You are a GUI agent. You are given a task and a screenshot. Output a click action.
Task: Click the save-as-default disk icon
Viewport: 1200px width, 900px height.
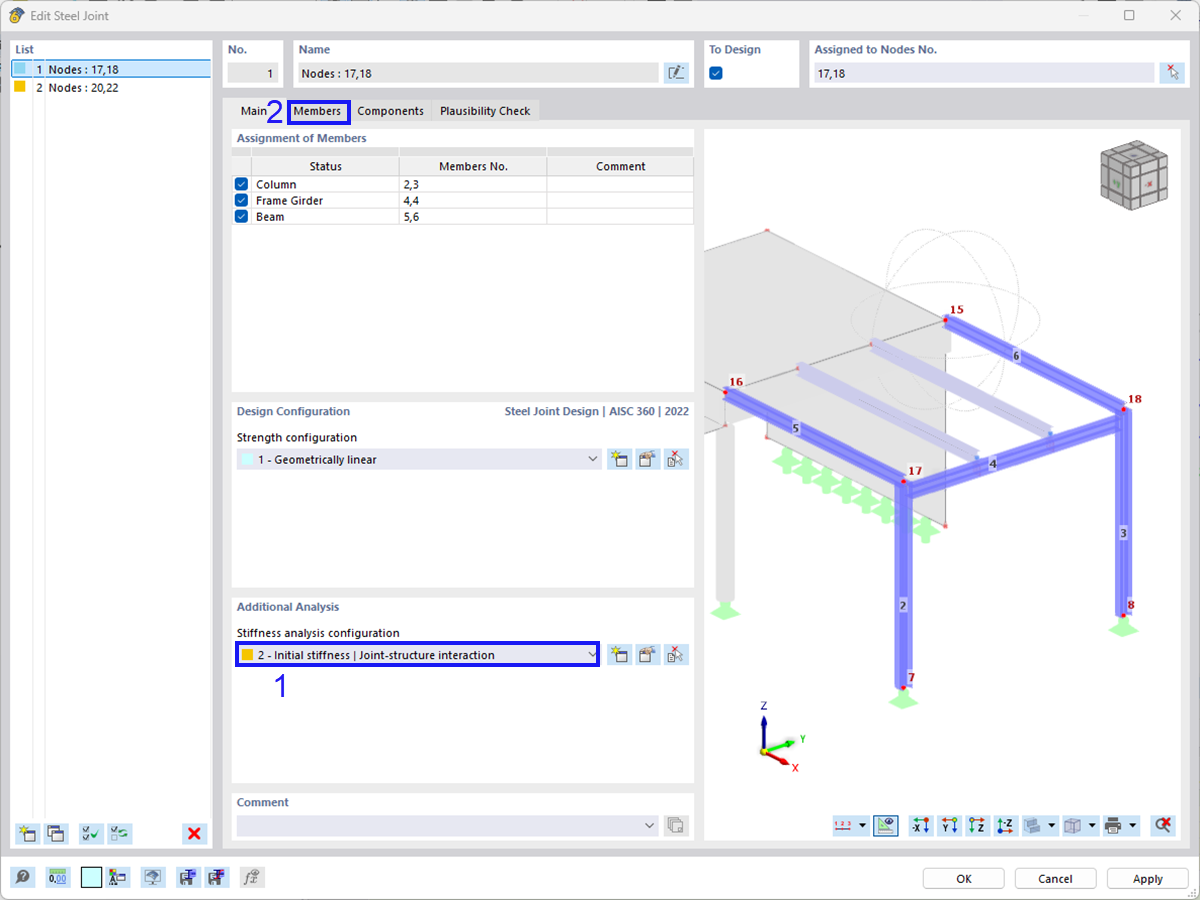coord(187,877)
